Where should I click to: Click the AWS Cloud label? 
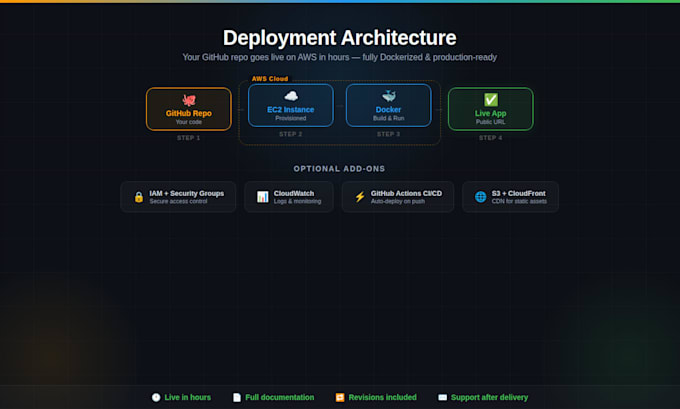point(270,79)
